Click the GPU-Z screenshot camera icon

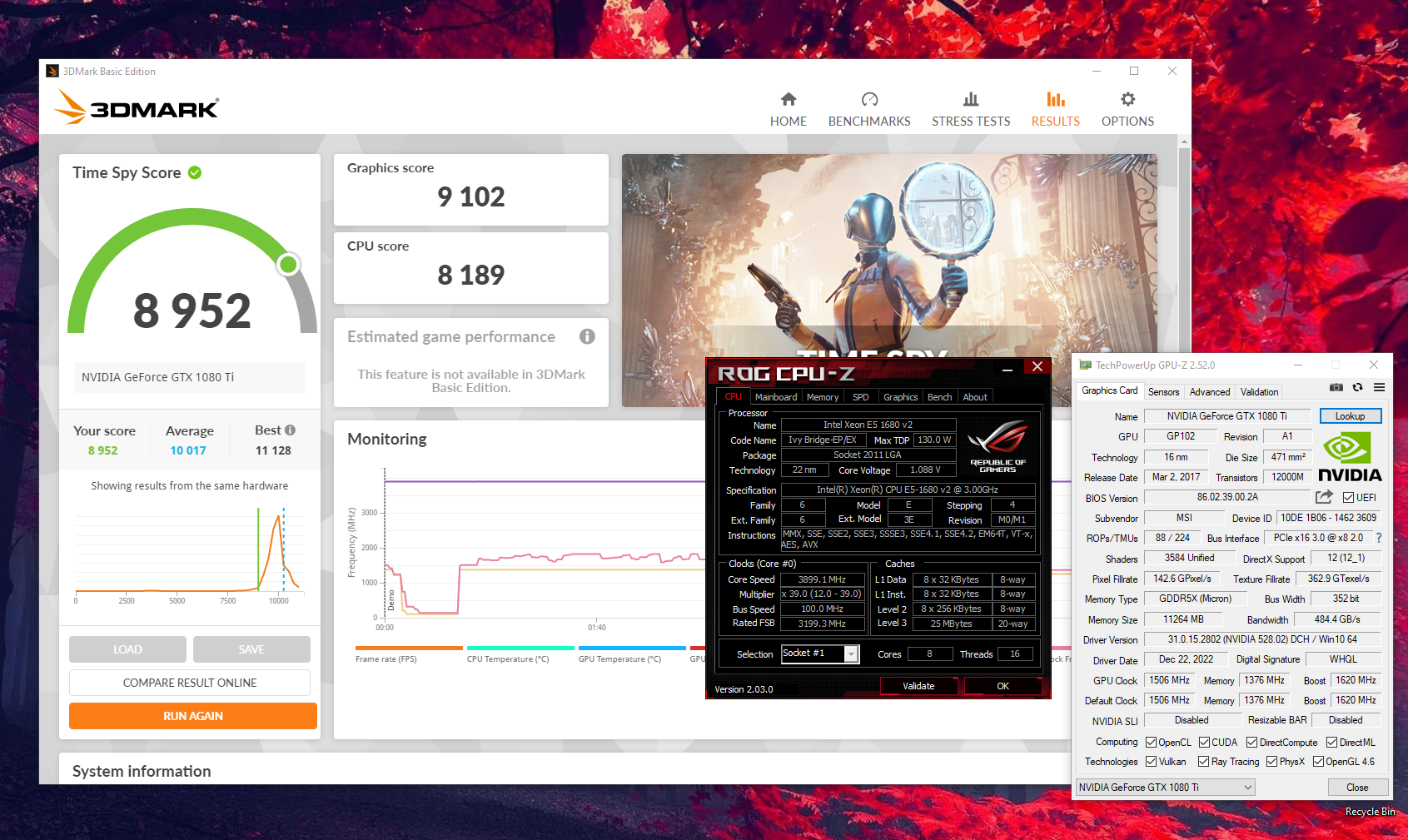(x=1336, y=387)
